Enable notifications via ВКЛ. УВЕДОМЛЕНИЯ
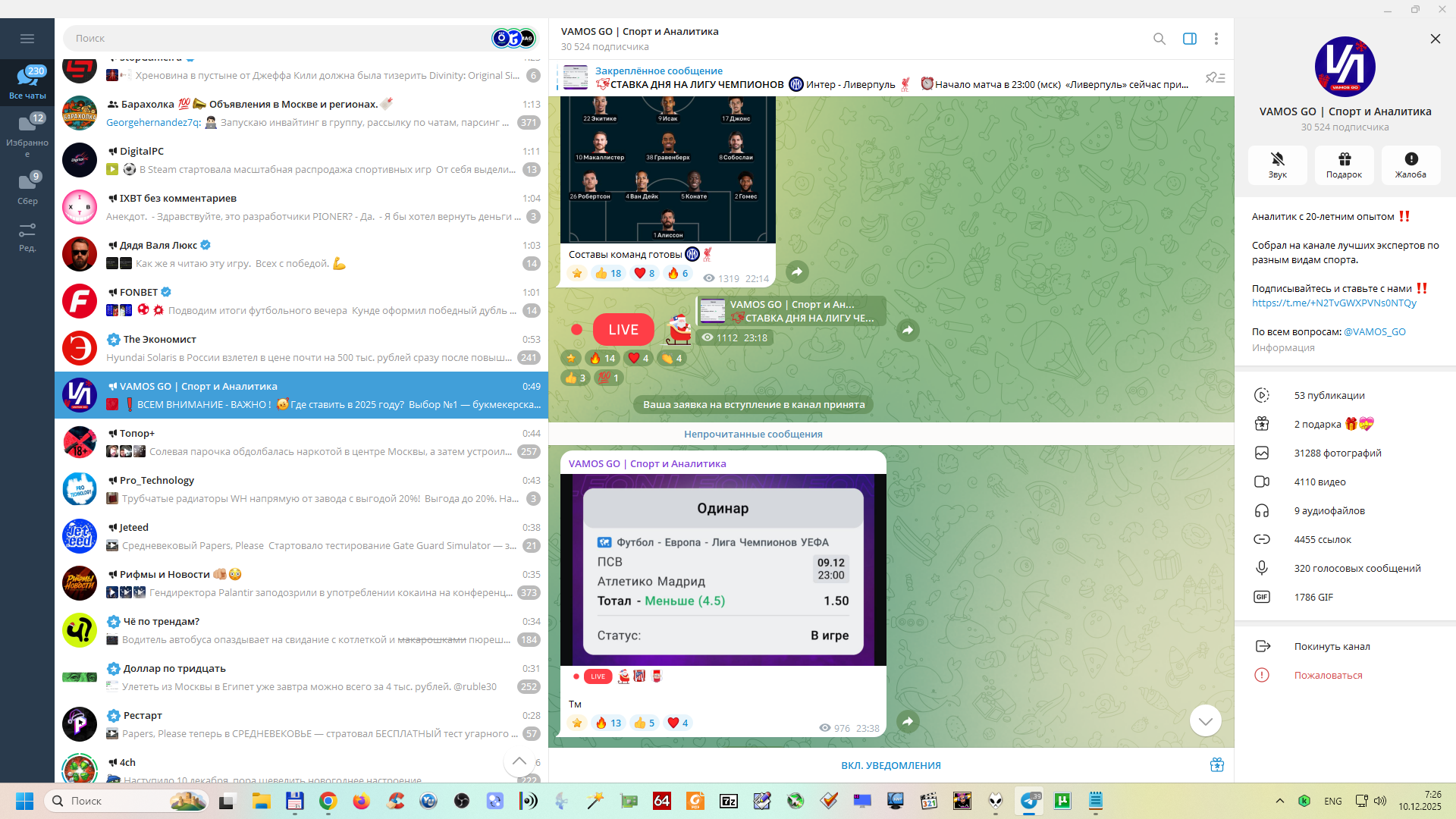This screenshot has width=1456, height=819. coord(890,765)
